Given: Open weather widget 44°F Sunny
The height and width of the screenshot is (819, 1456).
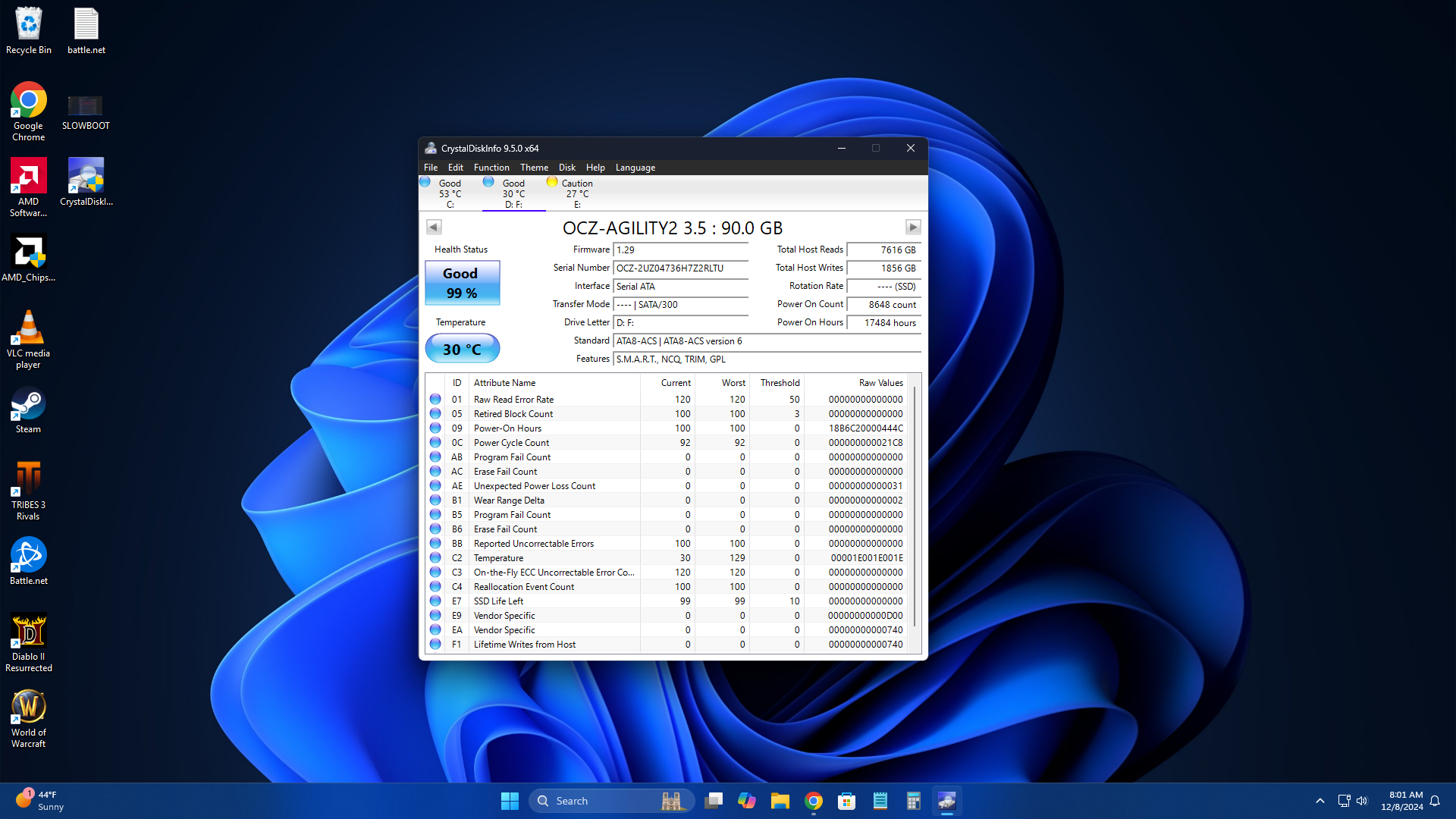Looking at the screenshot, I should pyautogui.click(x=39, y=801).
